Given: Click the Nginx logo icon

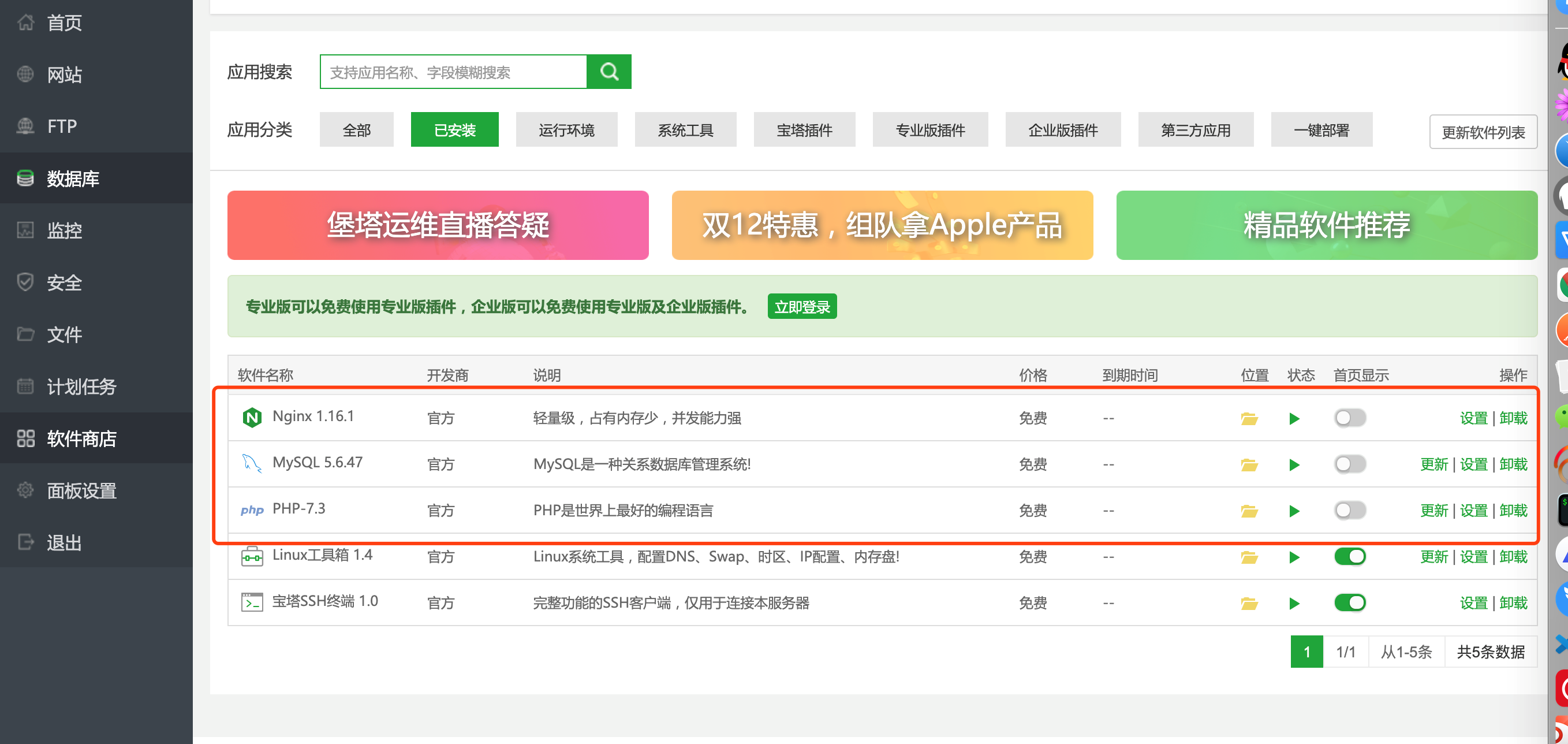Looking at the screenshot, I should tap(252, 418).
